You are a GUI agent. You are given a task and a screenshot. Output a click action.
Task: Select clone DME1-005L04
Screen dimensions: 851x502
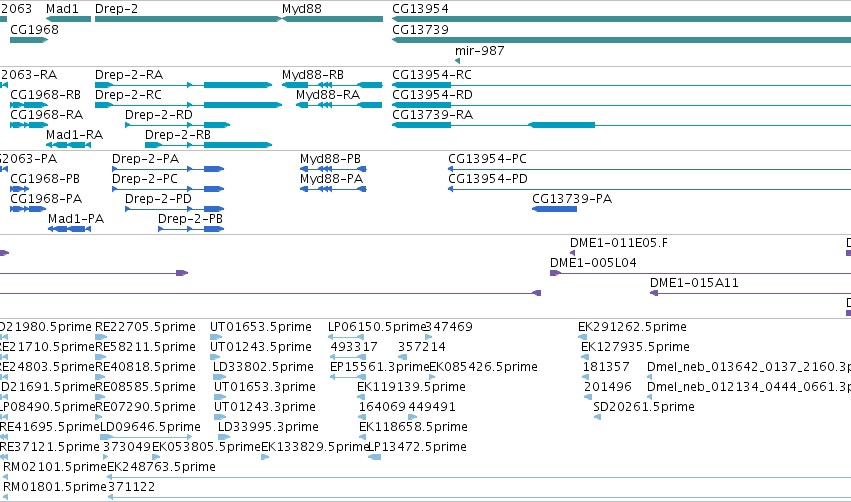click(700, 273)
